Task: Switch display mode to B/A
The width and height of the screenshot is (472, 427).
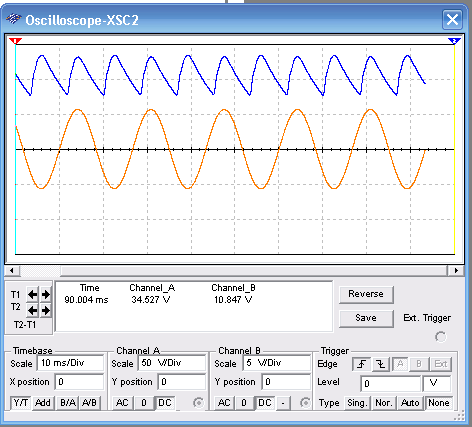Action: pos(68,403)
